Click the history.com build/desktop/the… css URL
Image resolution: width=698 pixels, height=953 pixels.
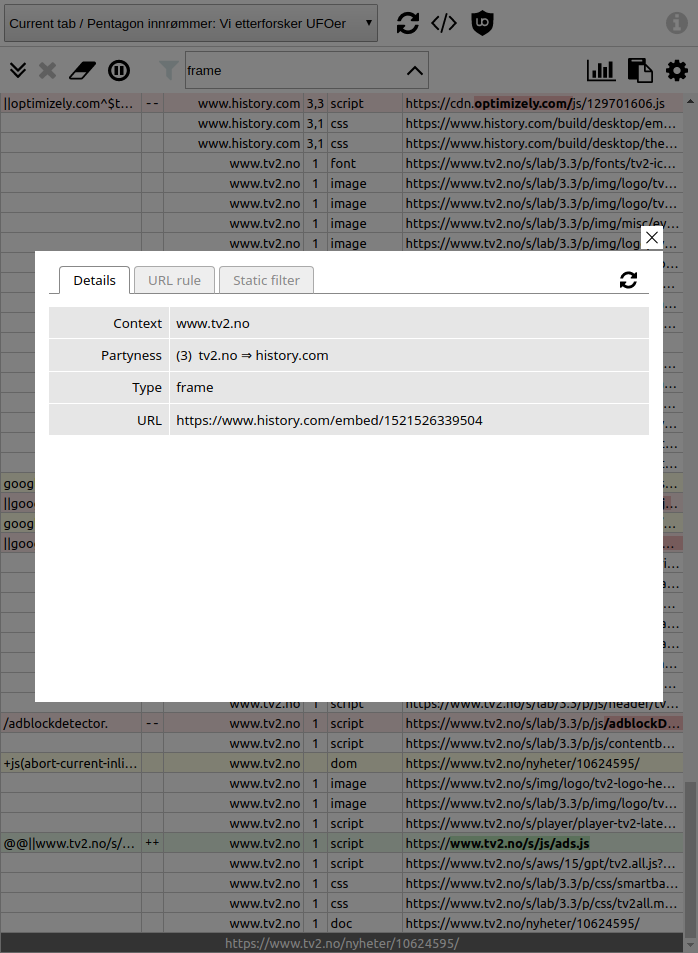pos(542,143)
